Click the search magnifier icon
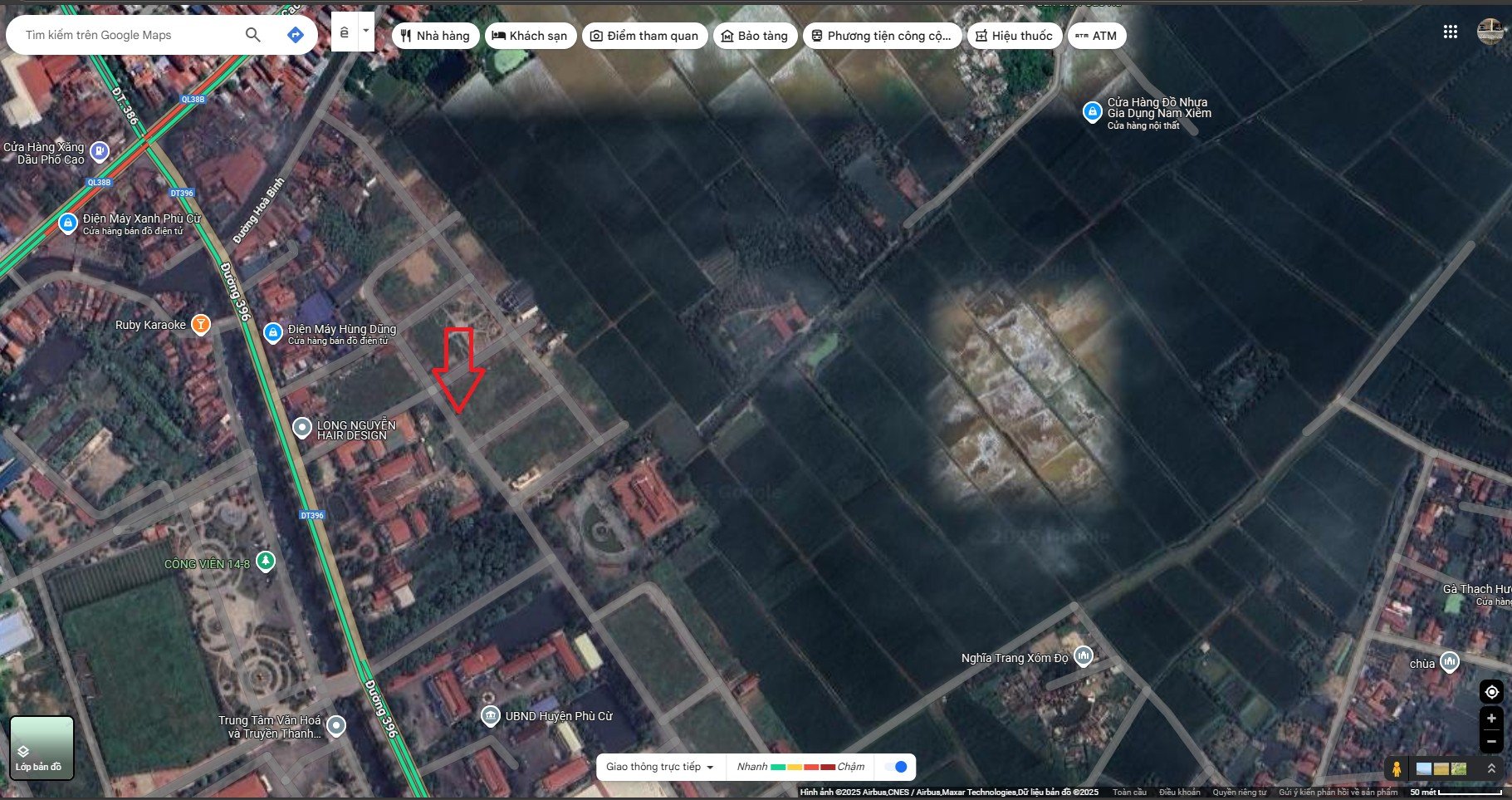 click(253, 35)
